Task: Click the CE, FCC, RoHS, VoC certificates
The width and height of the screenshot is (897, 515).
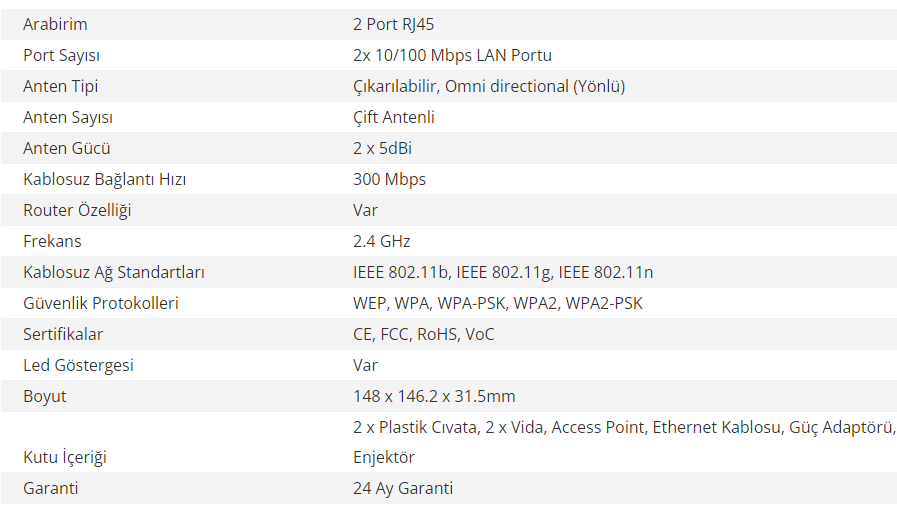Action: [423, 334]
